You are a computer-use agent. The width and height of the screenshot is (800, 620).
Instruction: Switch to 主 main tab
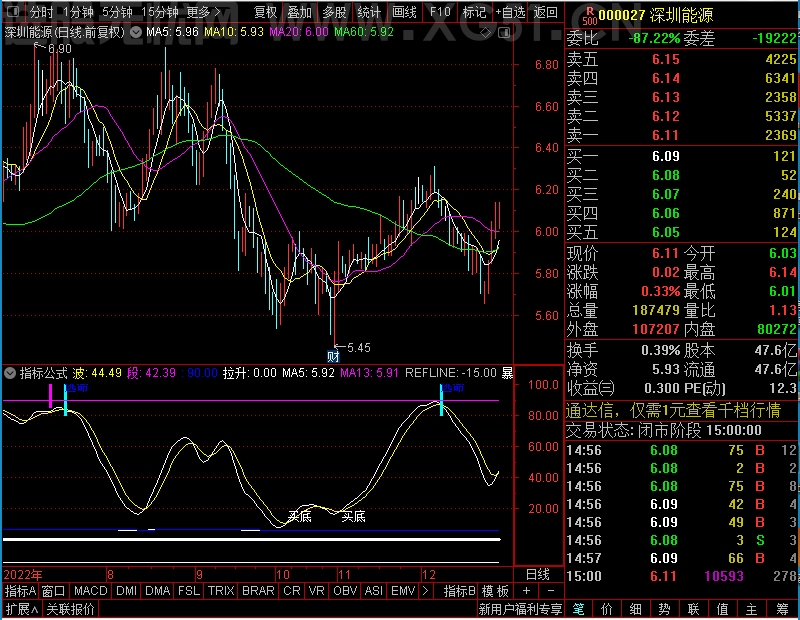[x=751, y=609]
